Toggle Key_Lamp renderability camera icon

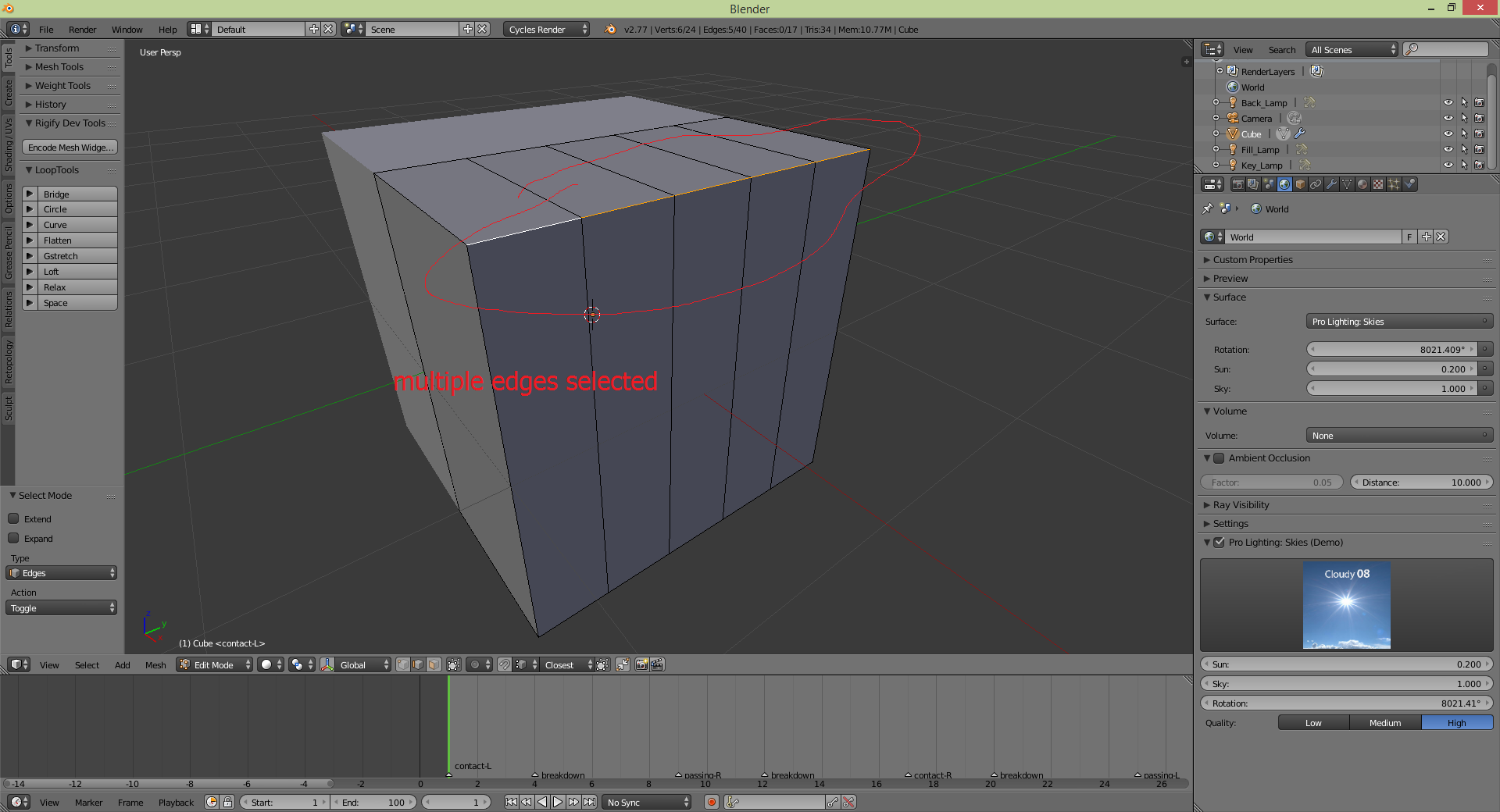pos(1479,165)
